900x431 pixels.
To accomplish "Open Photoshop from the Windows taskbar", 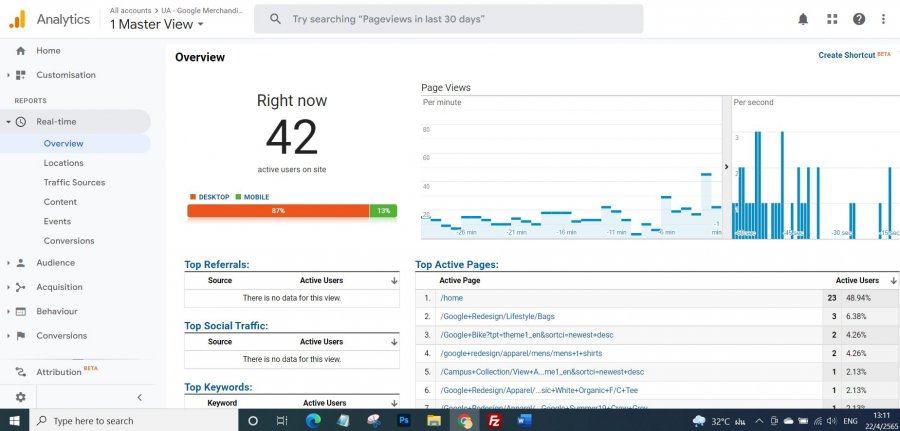I will point(404,421).
